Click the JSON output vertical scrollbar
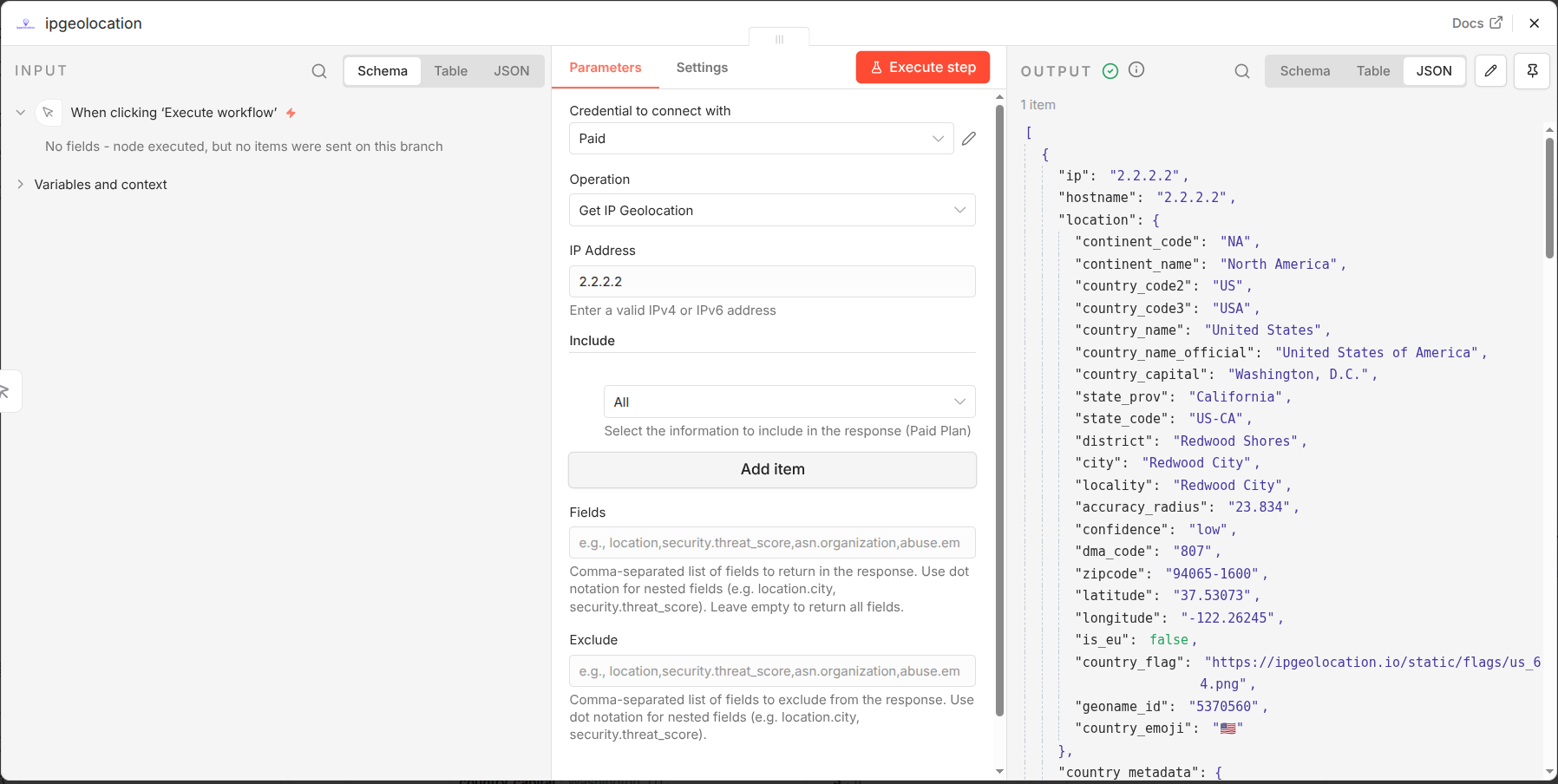 click(x=1549, y=199)
